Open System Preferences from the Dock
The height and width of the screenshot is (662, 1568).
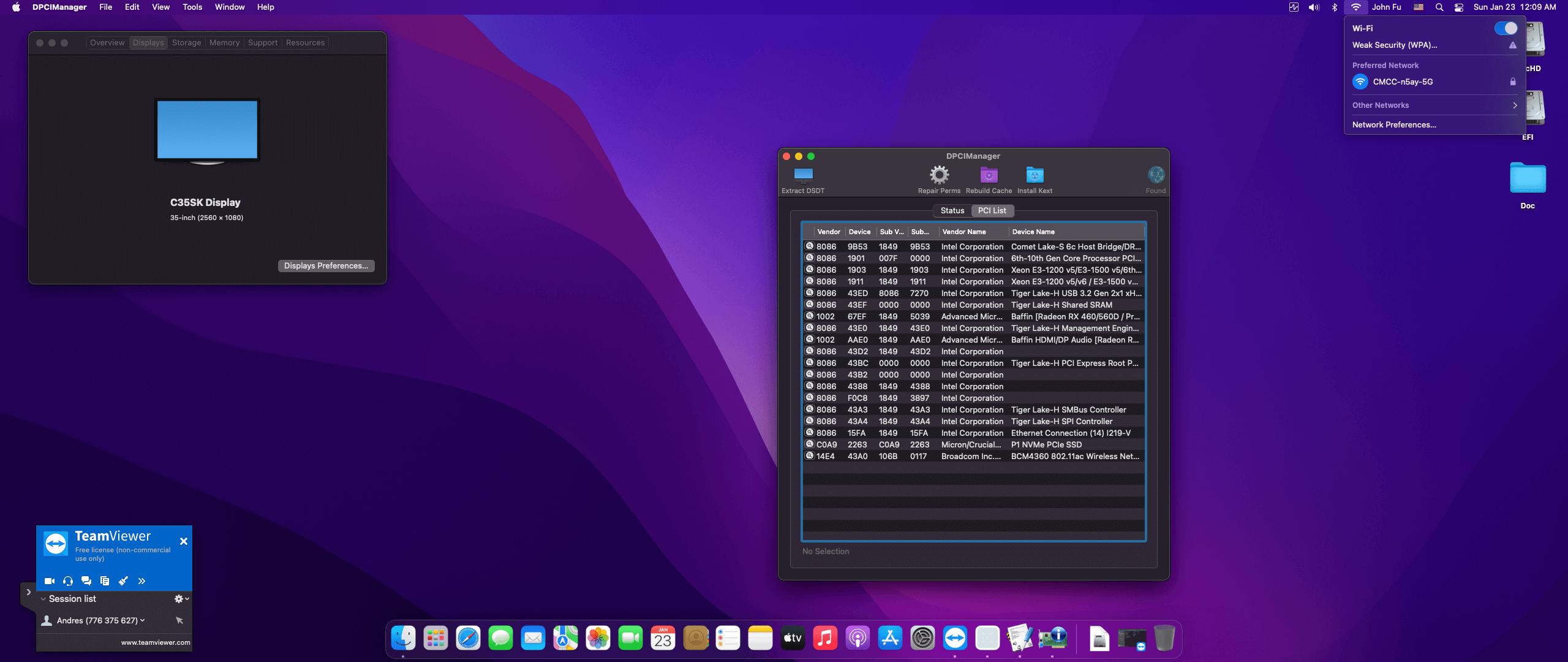click(x=922, y=639)
